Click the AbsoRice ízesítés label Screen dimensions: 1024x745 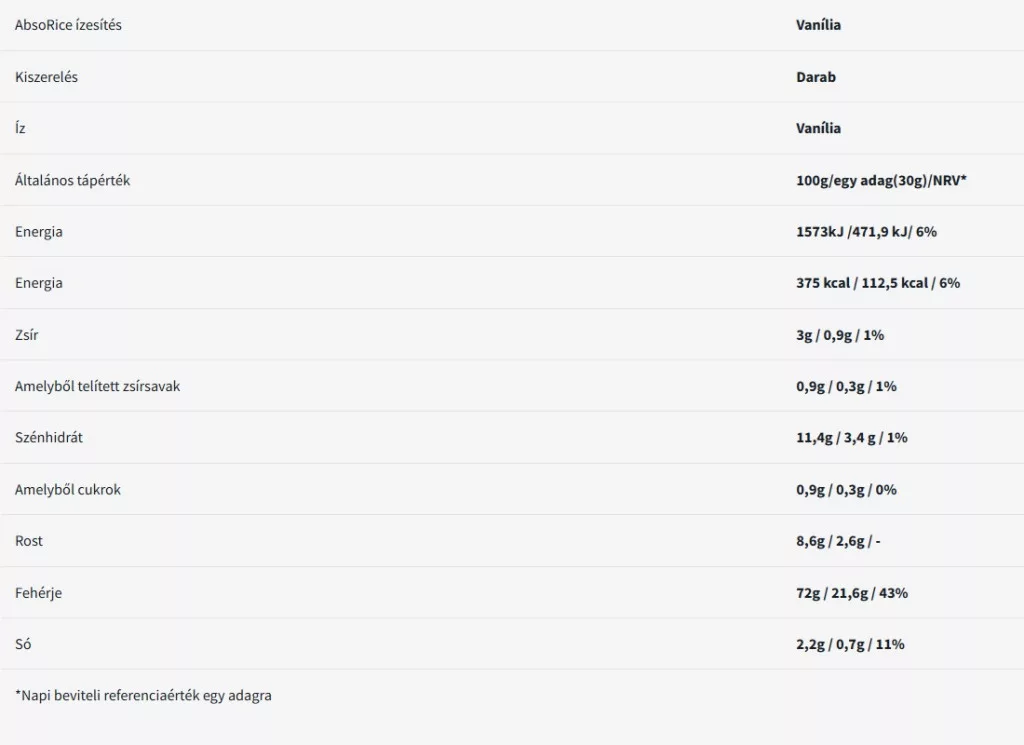point(68,25)
